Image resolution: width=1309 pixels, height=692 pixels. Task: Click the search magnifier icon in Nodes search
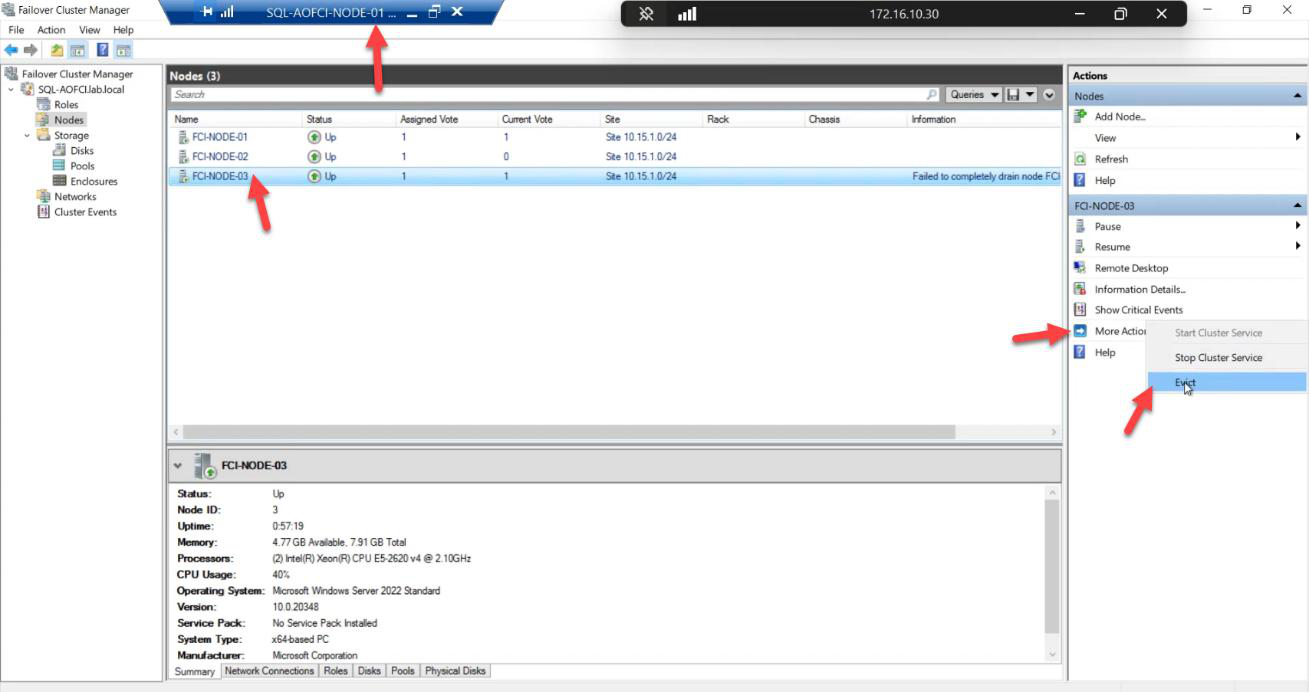click(x=932, y=95)
